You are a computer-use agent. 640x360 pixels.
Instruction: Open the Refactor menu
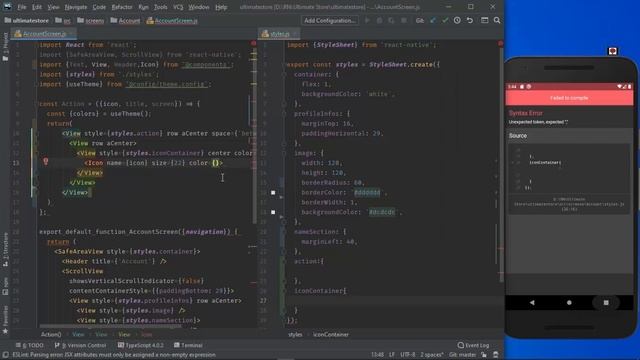point(122,7)
